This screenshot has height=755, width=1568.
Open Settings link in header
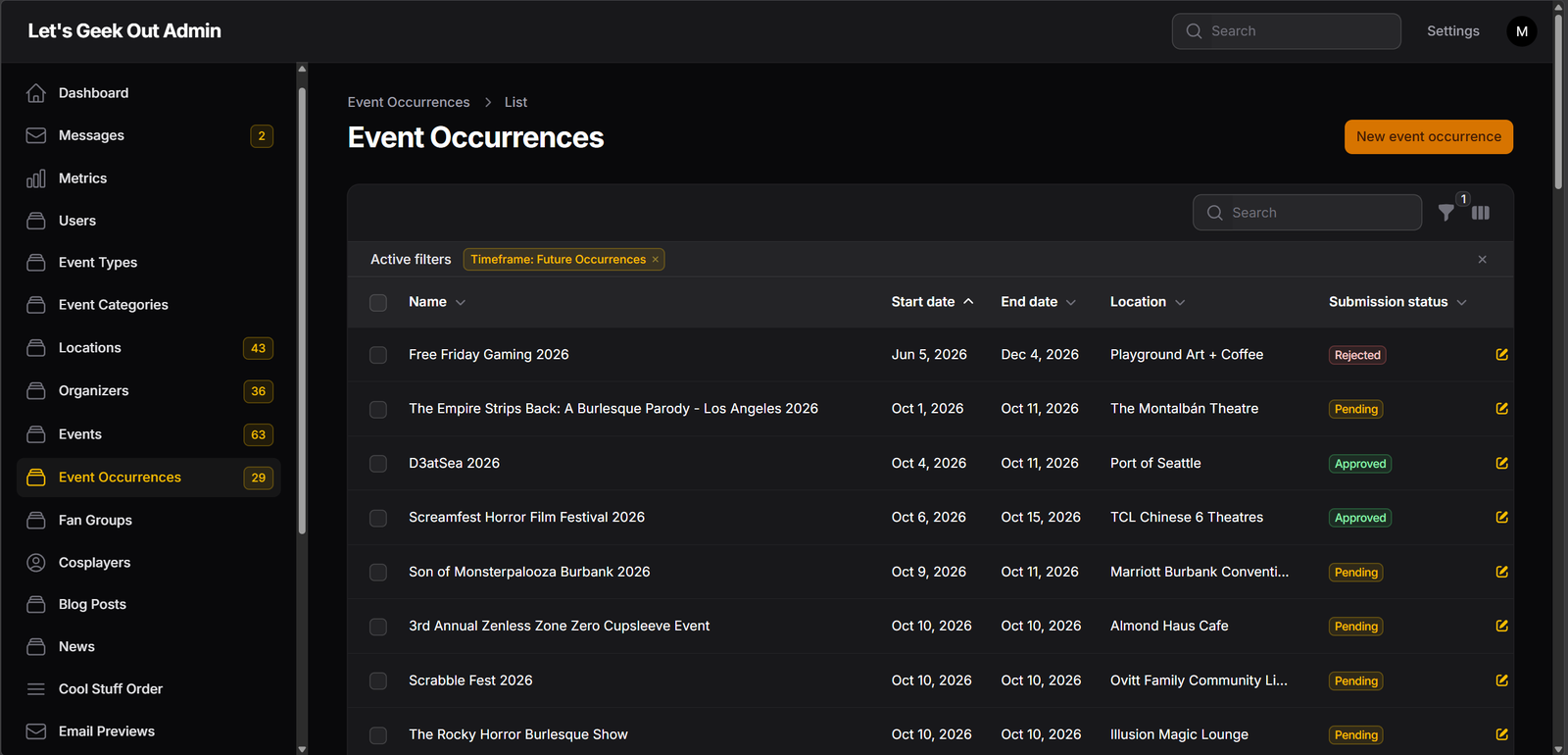(1453, 31)
